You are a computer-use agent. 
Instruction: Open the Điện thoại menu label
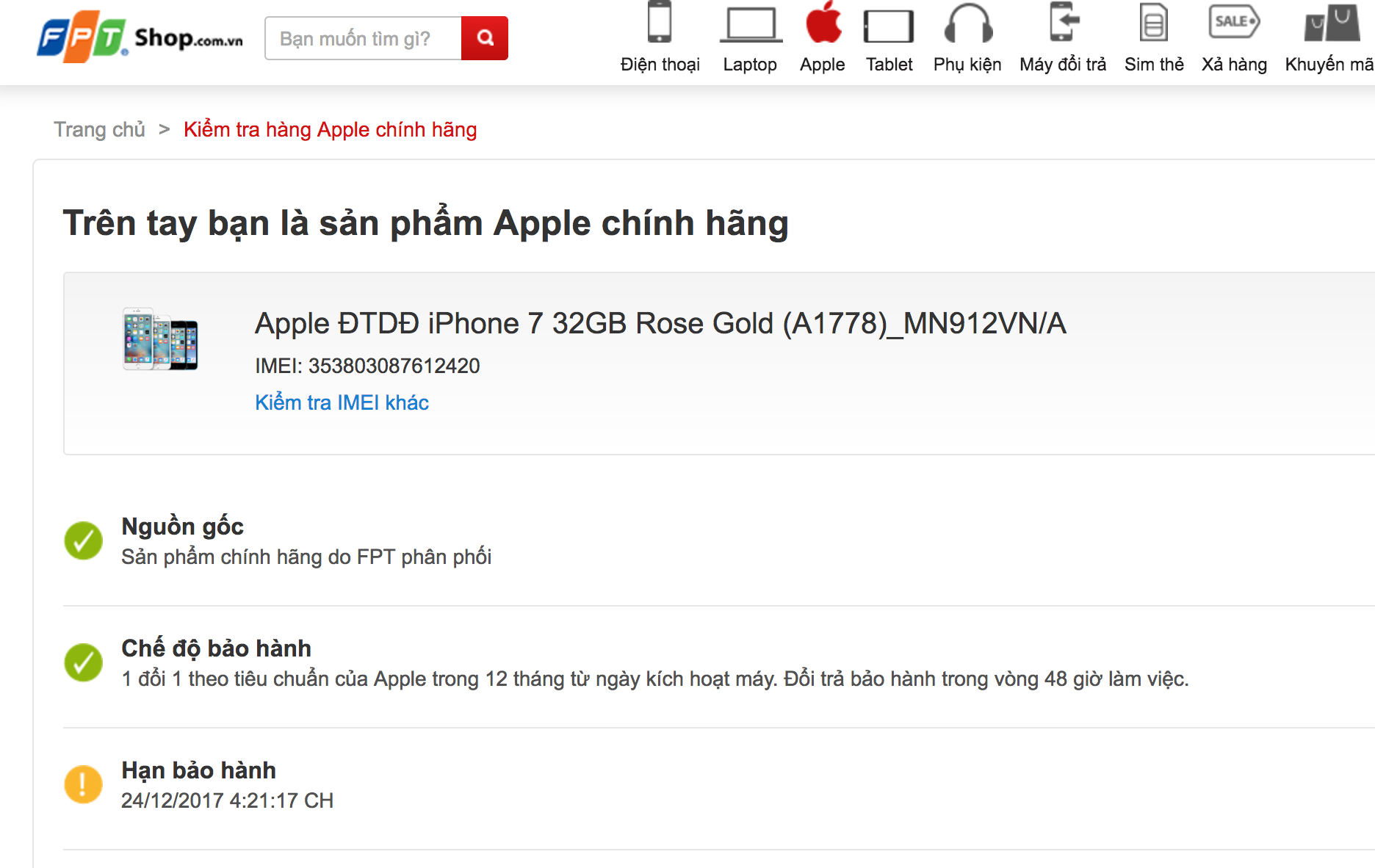[660, 65]
